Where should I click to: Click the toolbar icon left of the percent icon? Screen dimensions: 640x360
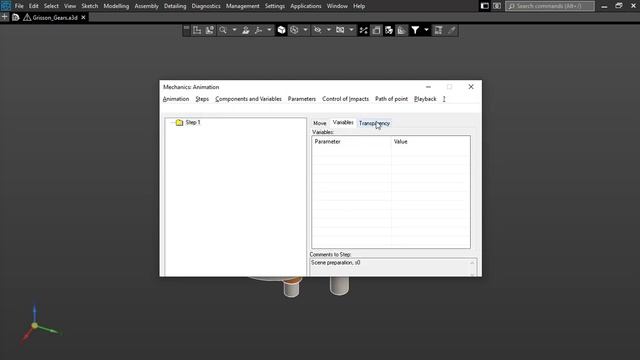coord(340,30)
